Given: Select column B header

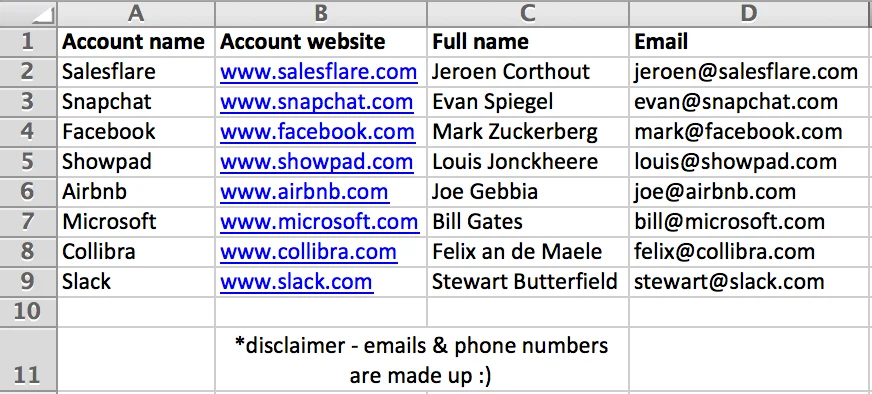Looking at the screenshot, I should pos(321,13).
